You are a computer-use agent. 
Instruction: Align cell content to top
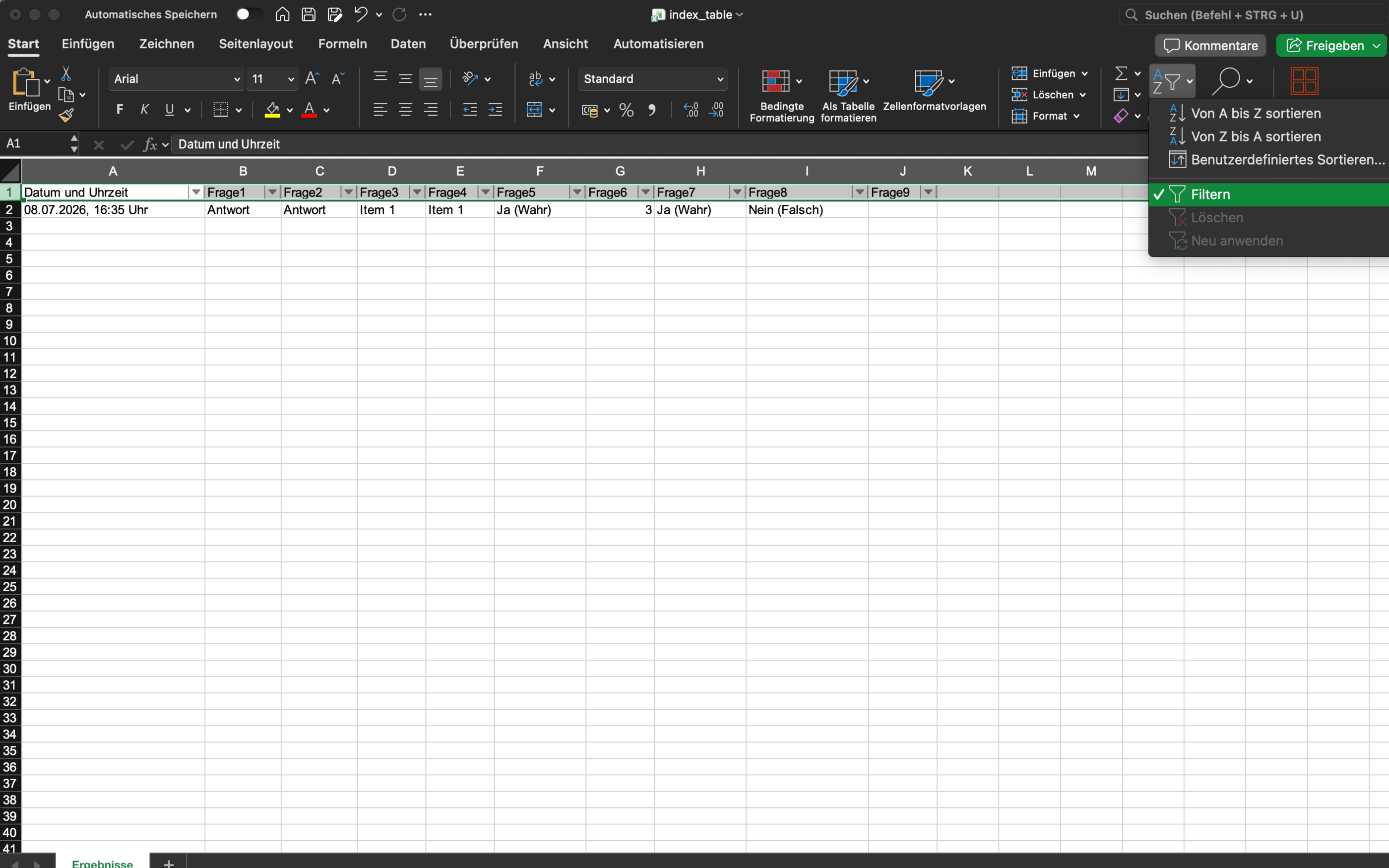[x=380, y=79]
